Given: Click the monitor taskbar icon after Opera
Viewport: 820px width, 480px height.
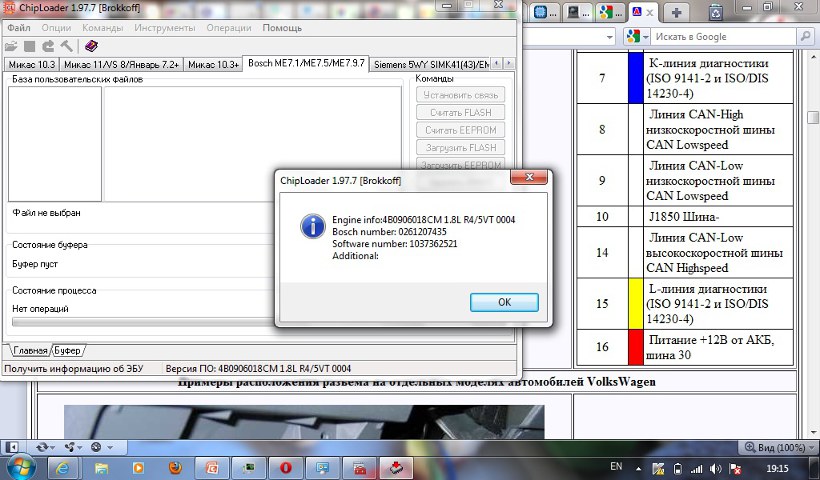Looking at the screenshot, I should pyautogui.click(x=322, y=467).
